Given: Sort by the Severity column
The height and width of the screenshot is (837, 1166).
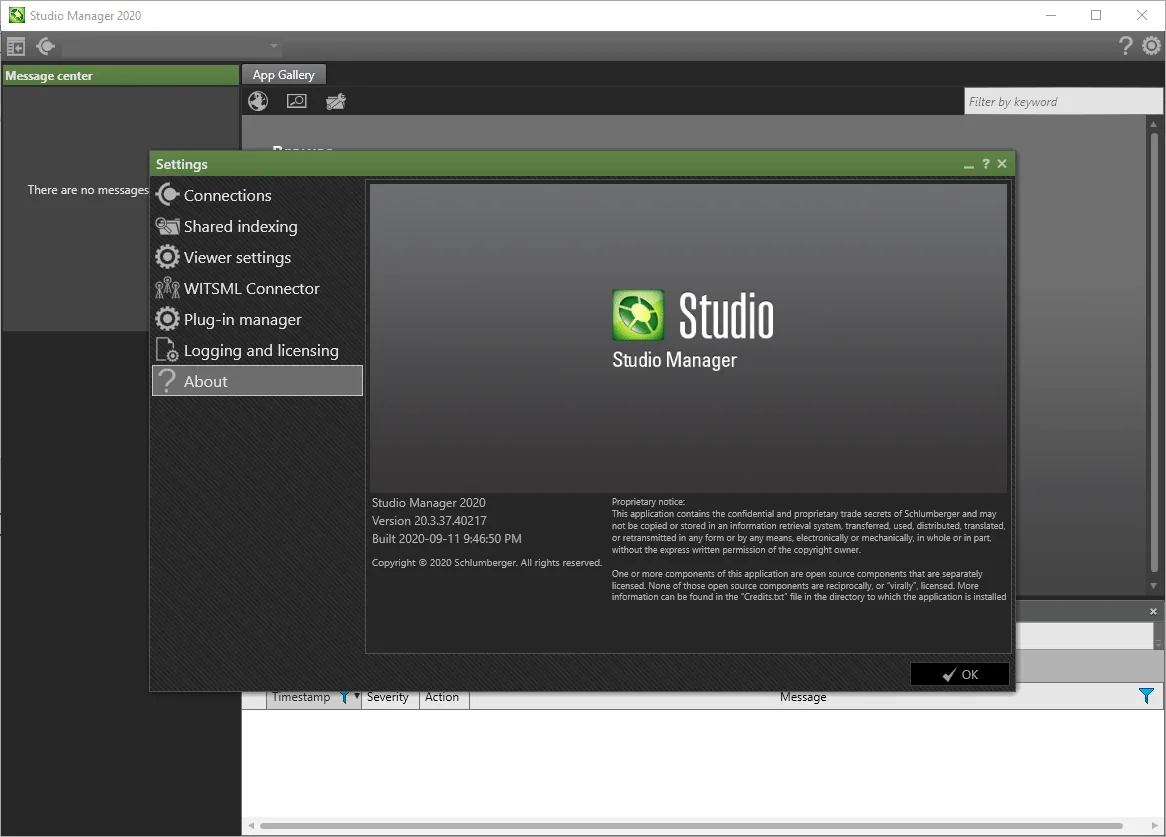Looking at the screenshot, I should (387, 697).
